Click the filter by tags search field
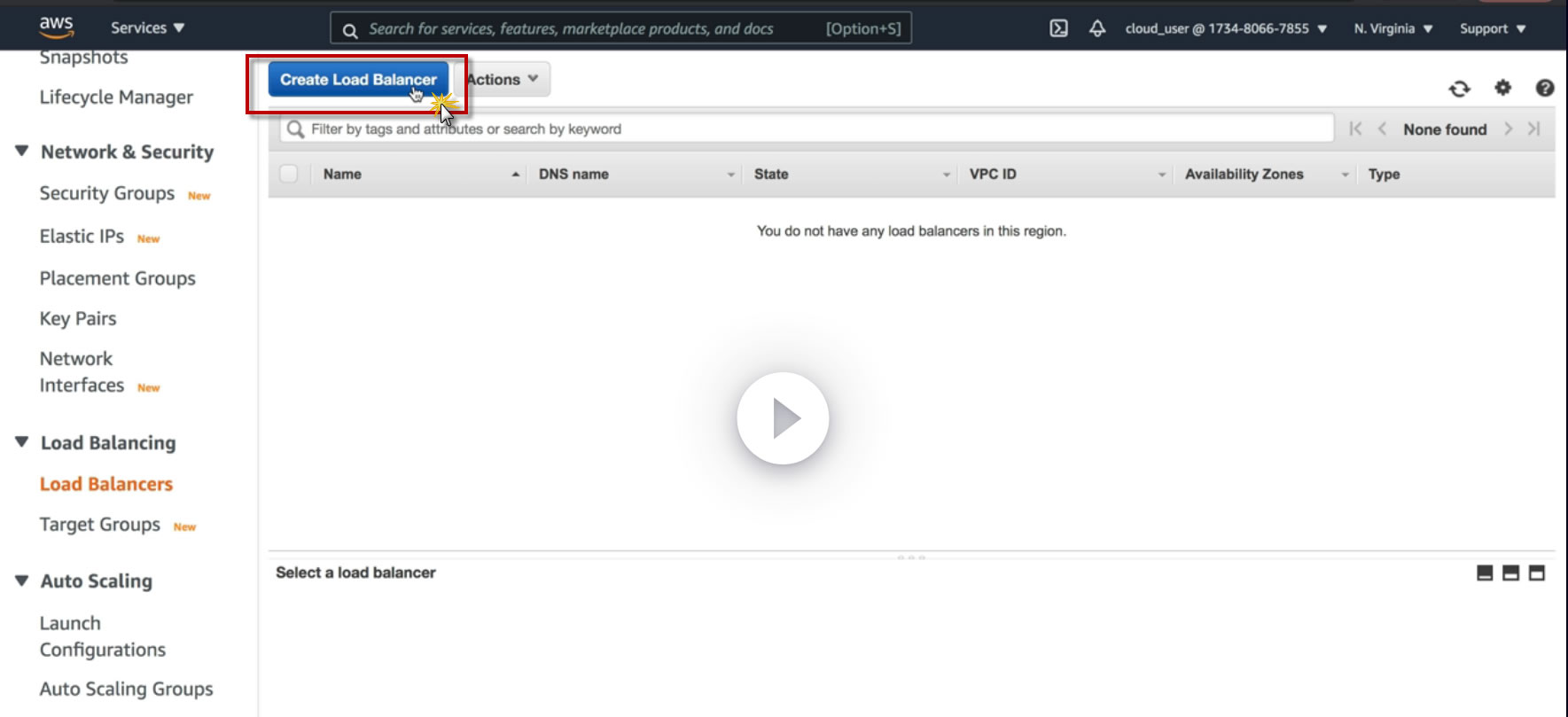The width and height of the screenshot is (1568, 717). tap(807, 129)
